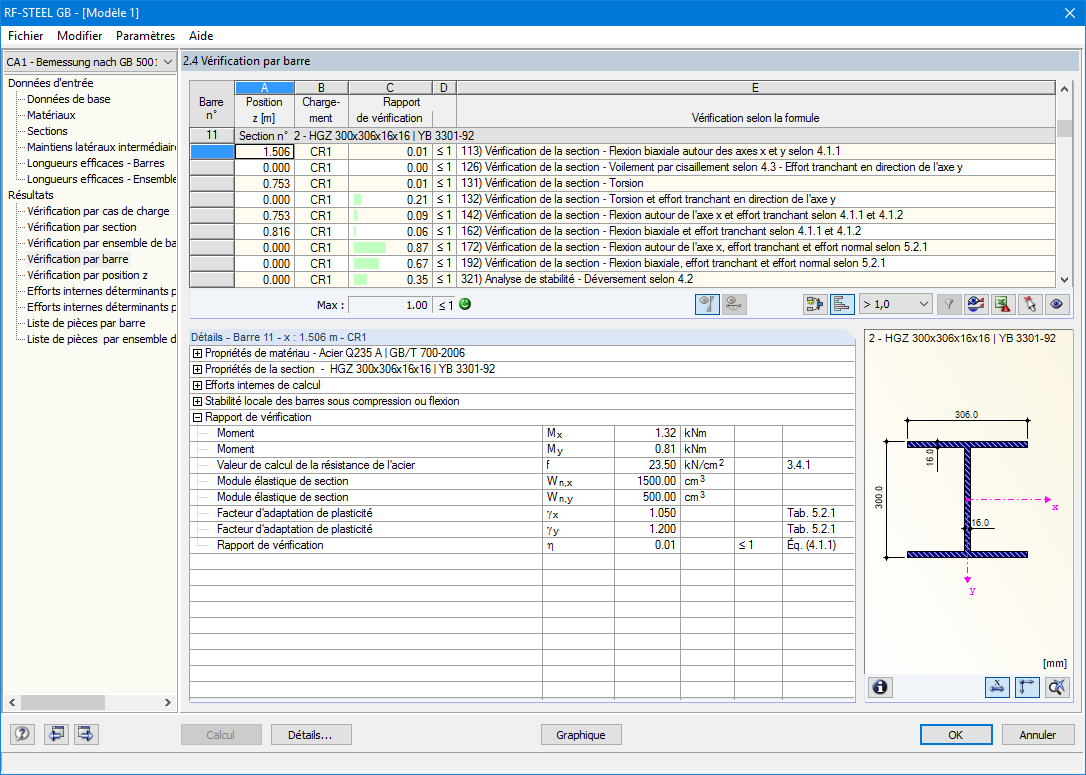Click the grayed eye-and-beam view icon
The image size is (1086, 775).
[734, 304]
